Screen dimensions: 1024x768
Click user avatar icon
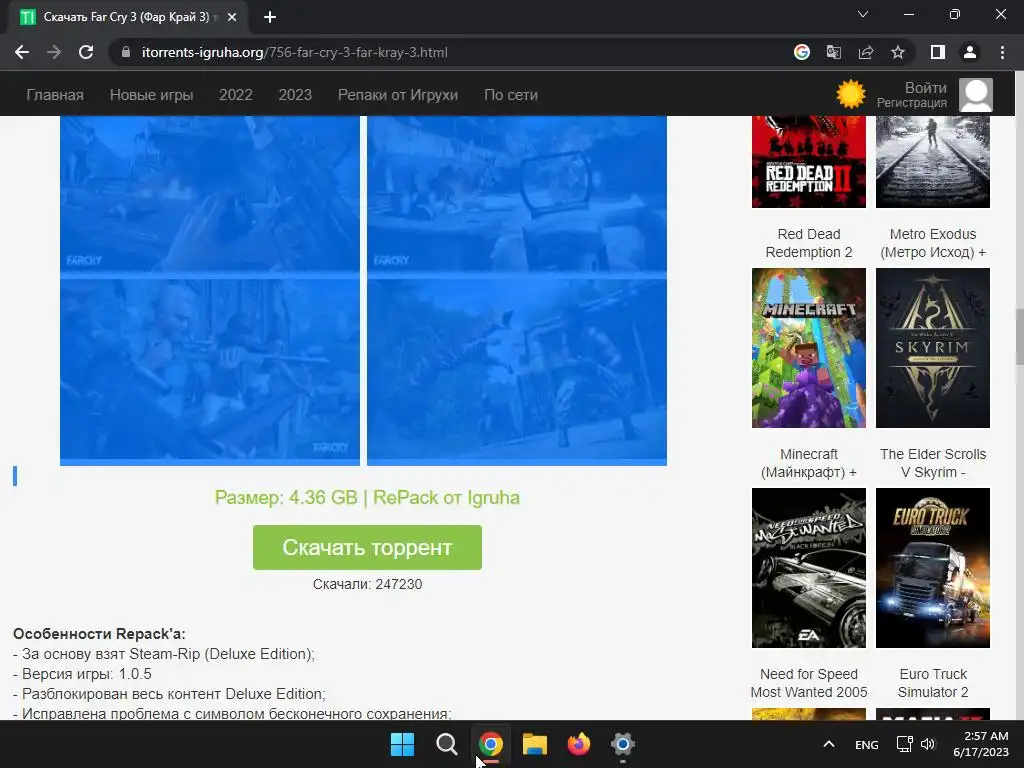[976, 95]
